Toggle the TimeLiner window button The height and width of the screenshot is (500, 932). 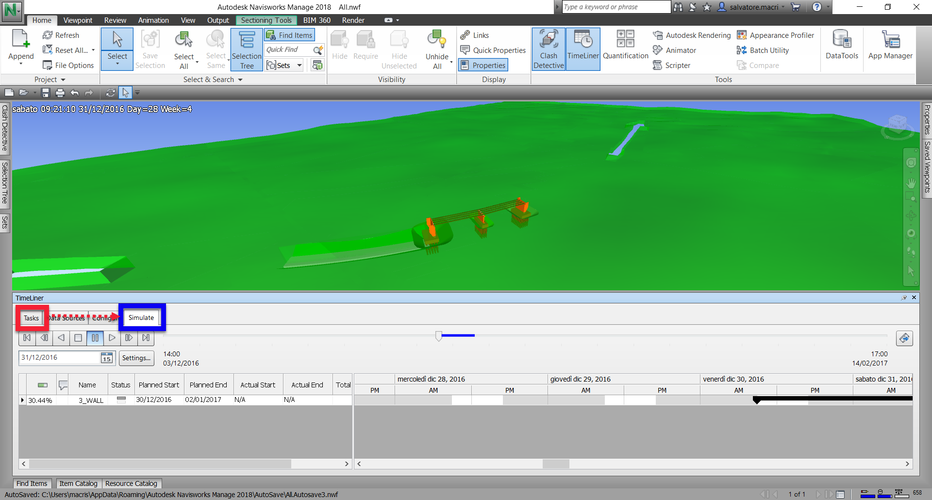pyautogui.click(x=581, y=49)
